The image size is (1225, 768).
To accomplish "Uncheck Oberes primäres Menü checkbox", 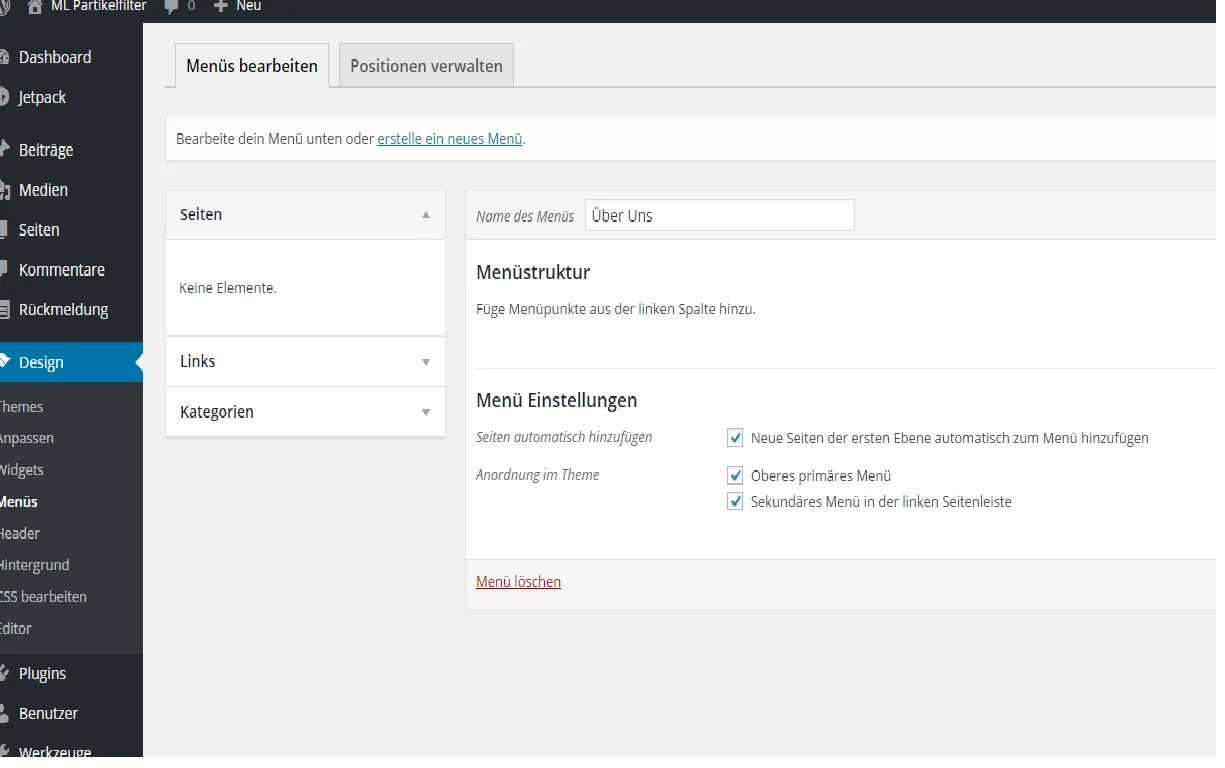I will click(x=735, y=476).
